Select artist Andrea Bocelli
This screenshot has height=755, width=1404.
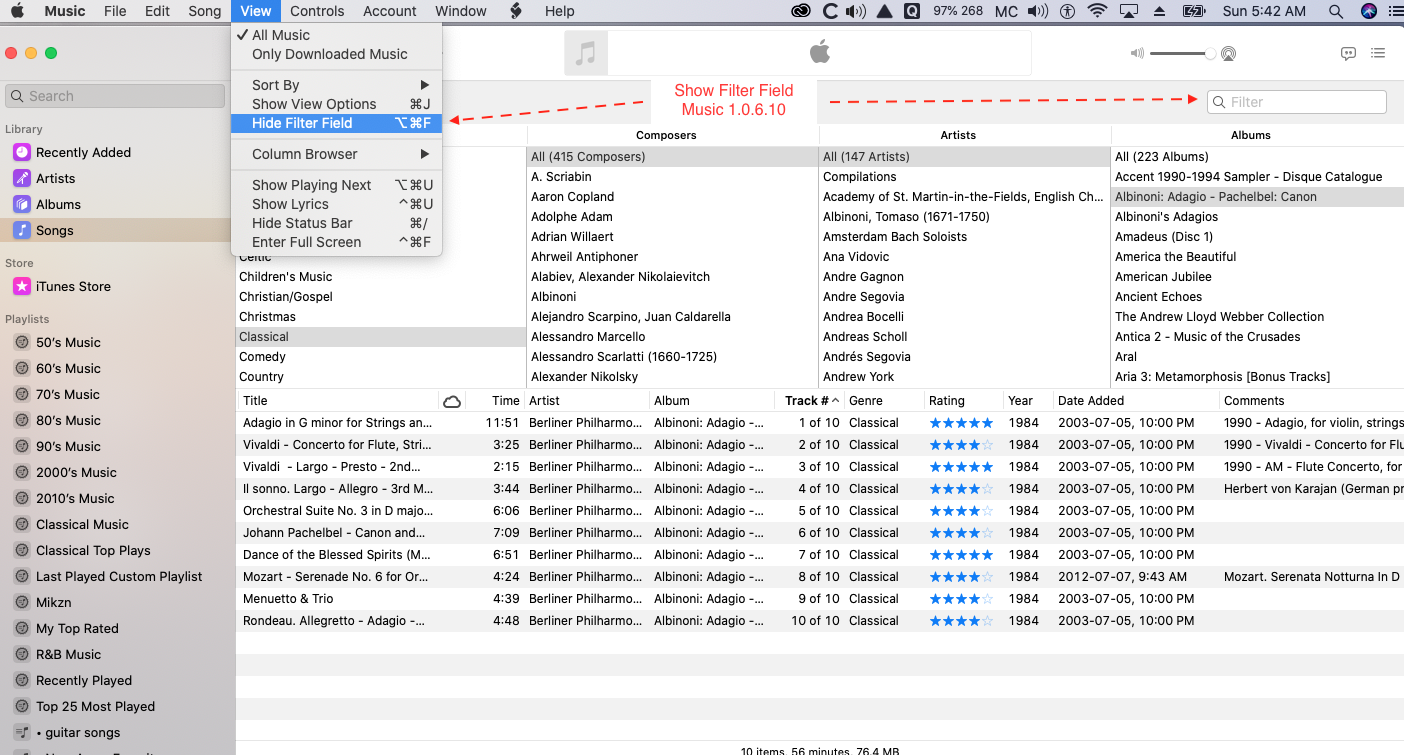point(965,317)
